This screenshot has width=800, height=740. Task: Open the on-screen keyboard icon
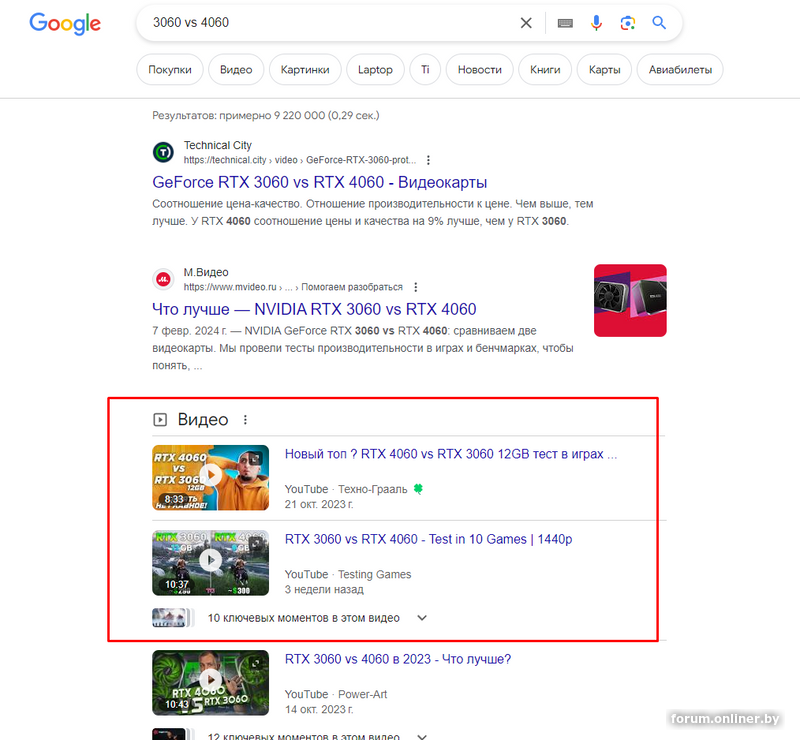[x=565, y=23]
